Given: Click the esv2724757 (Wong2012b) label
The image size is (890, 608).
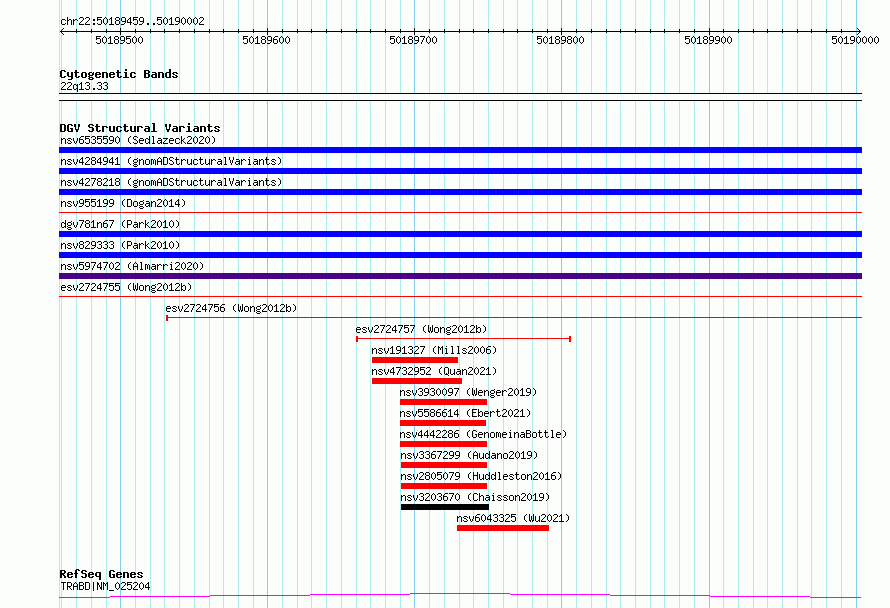Looking at the screenshot, I should point(421,329).
